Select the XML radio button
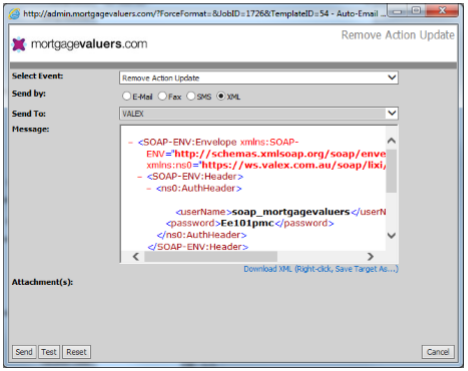Image resolution: width=468 pixels, height=371 pixels. [221, 96]
